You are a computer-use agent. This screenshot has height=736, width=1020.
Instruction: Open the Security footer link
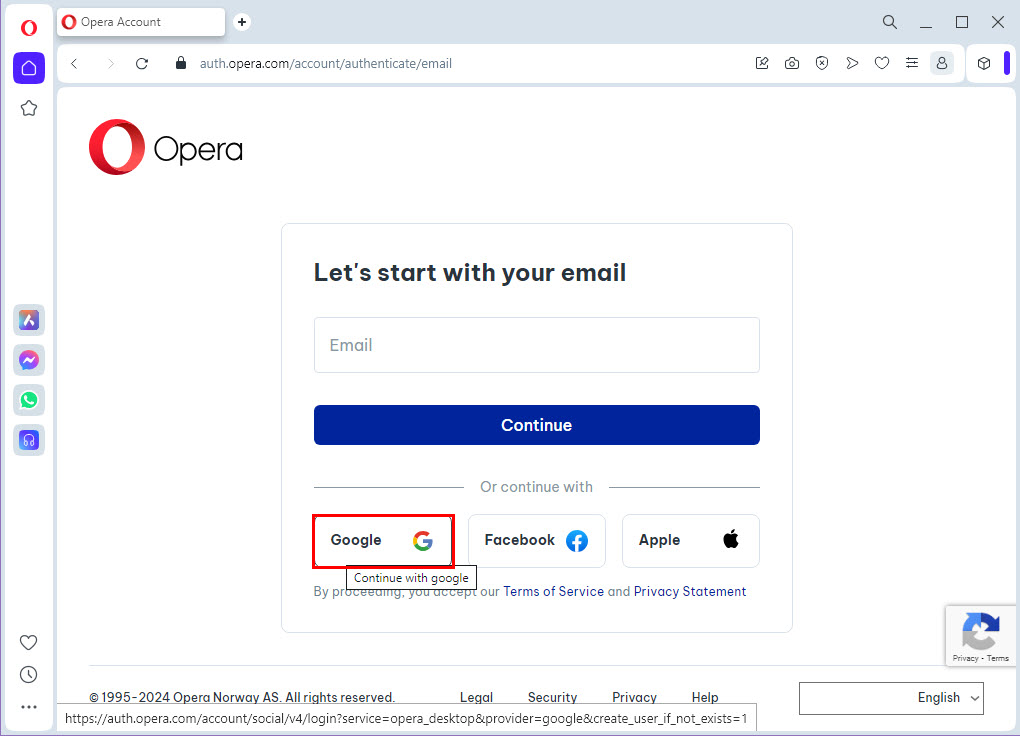click(x=552, y=697)
